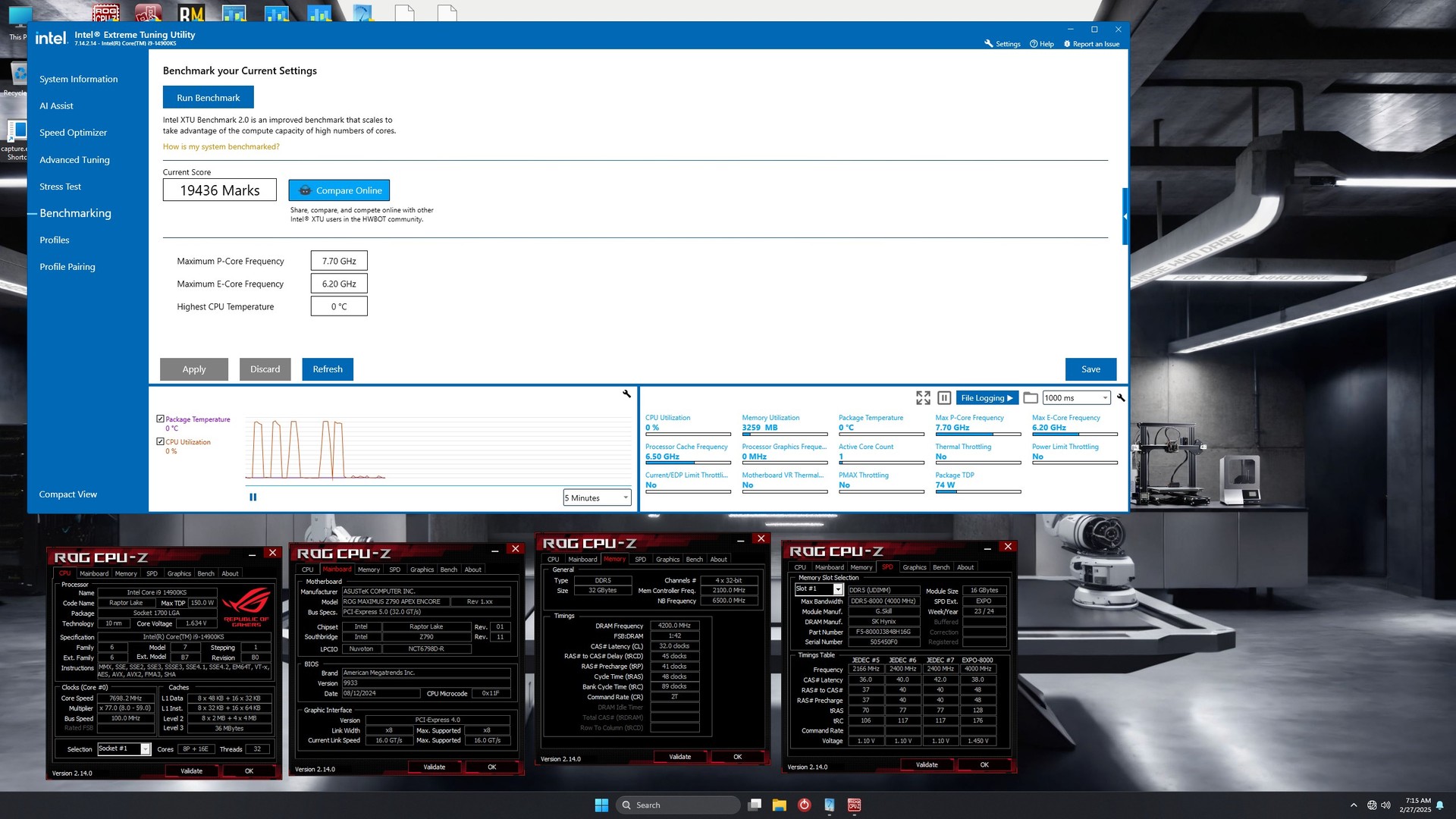Open System Information in the sidebar

pos(79,79)
